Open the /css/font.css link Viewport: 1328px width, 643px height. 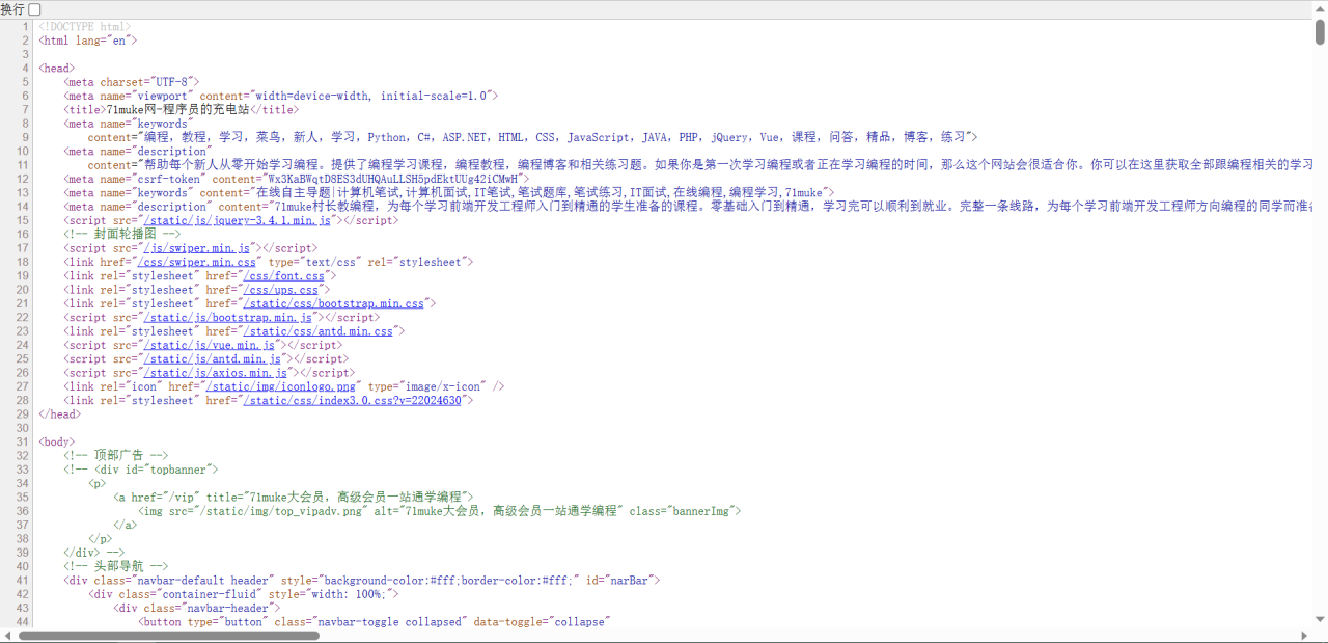[x=285, y=276]
